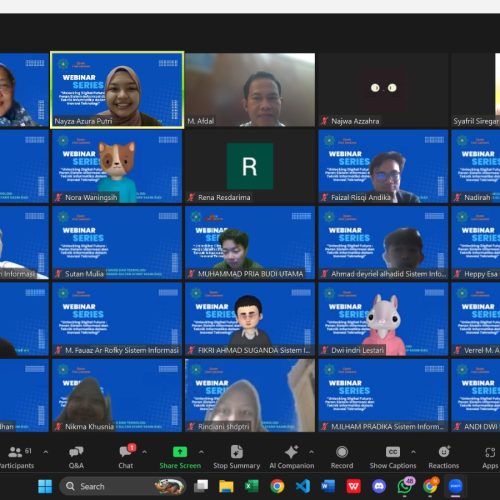Image resolution: width=500 pixels, height=500 pixels.
Task: Expand the Show Captions options caret
Action: pyautogui.click(x=413, y=452)
